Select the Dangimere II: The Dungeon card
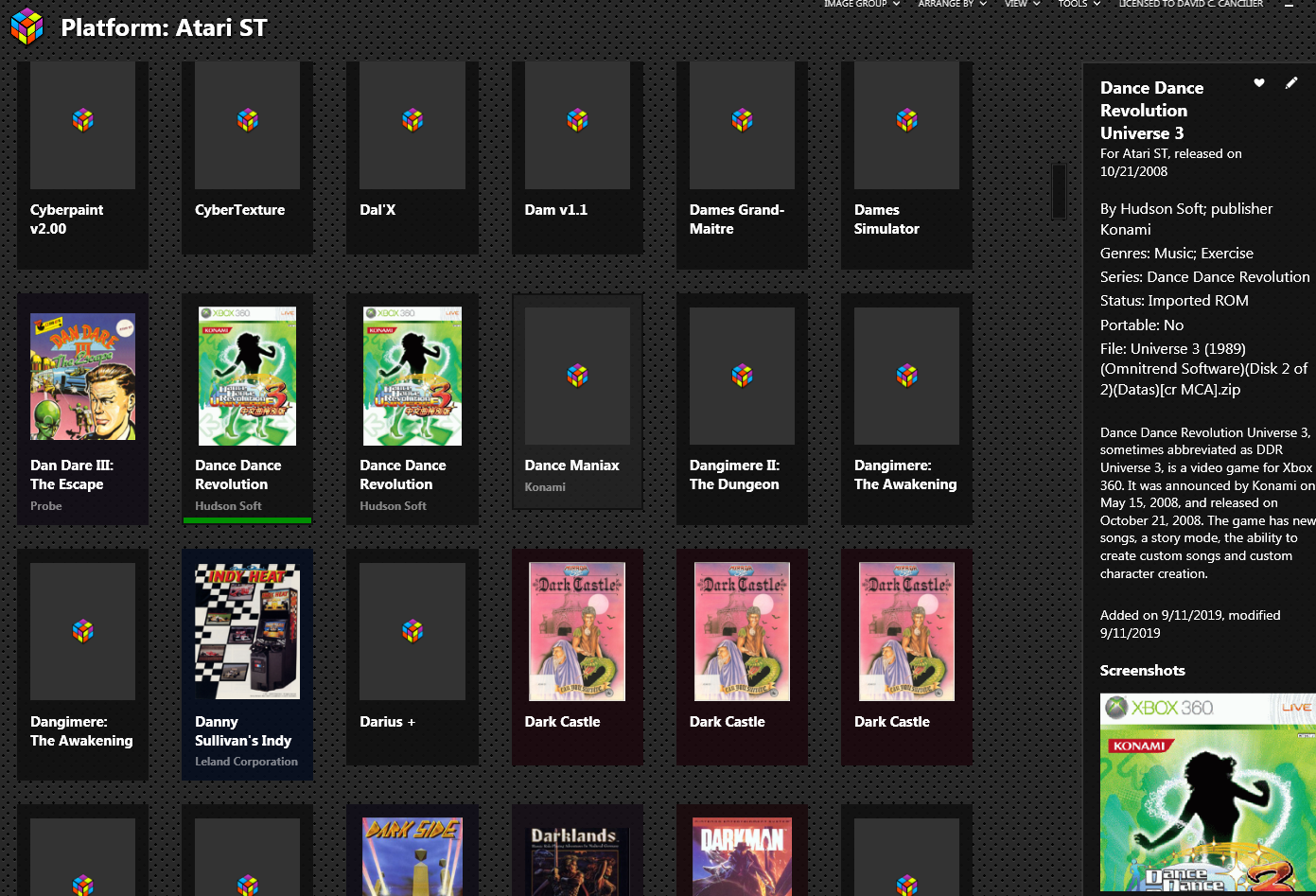This screenshot has width=1316, height=896. (x=742, y=409)
